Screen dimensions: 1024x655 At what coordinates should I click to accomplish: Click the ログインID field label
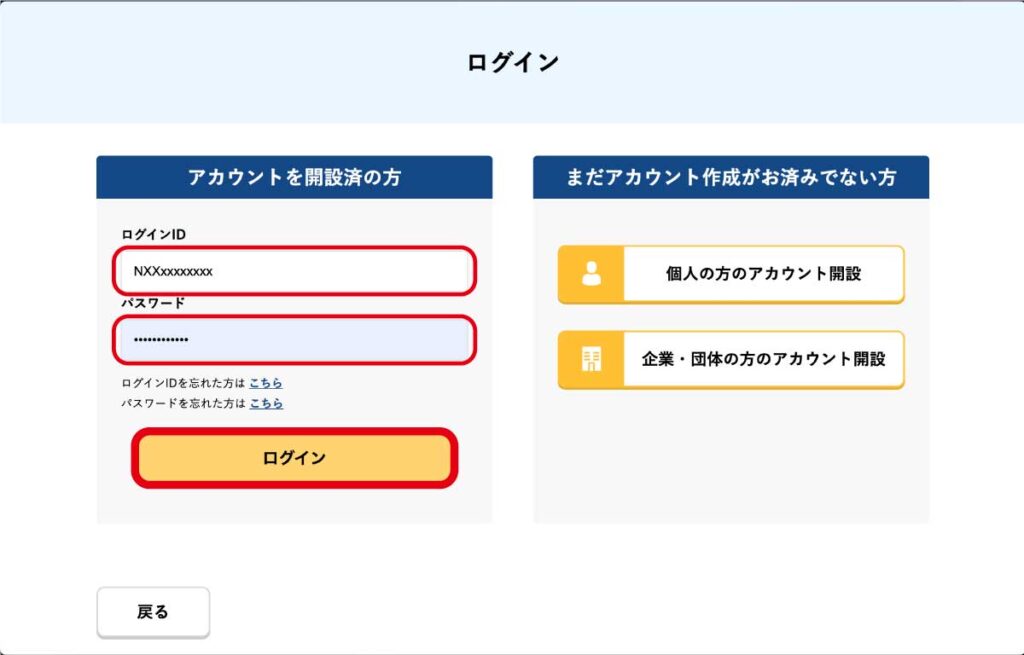[153, 234]
